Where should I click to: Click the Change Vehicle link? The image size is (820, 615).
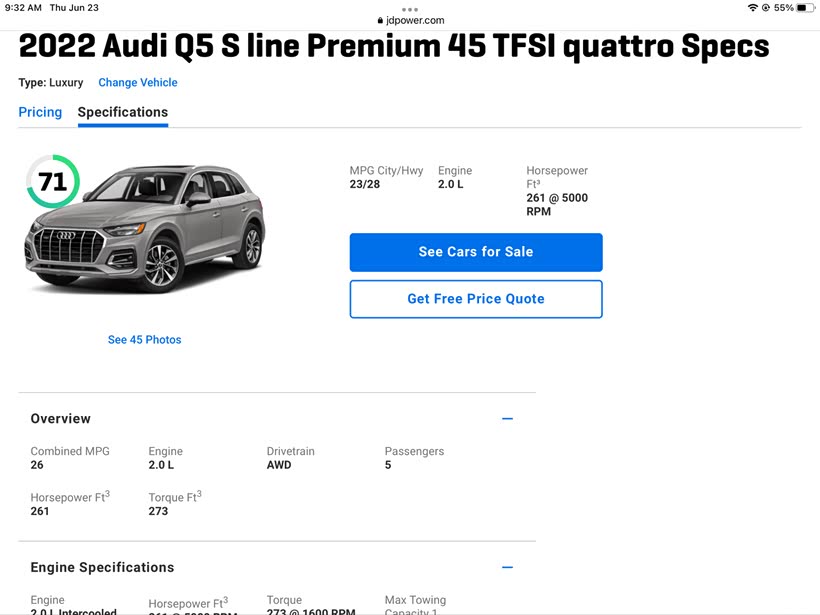(138, 83)
